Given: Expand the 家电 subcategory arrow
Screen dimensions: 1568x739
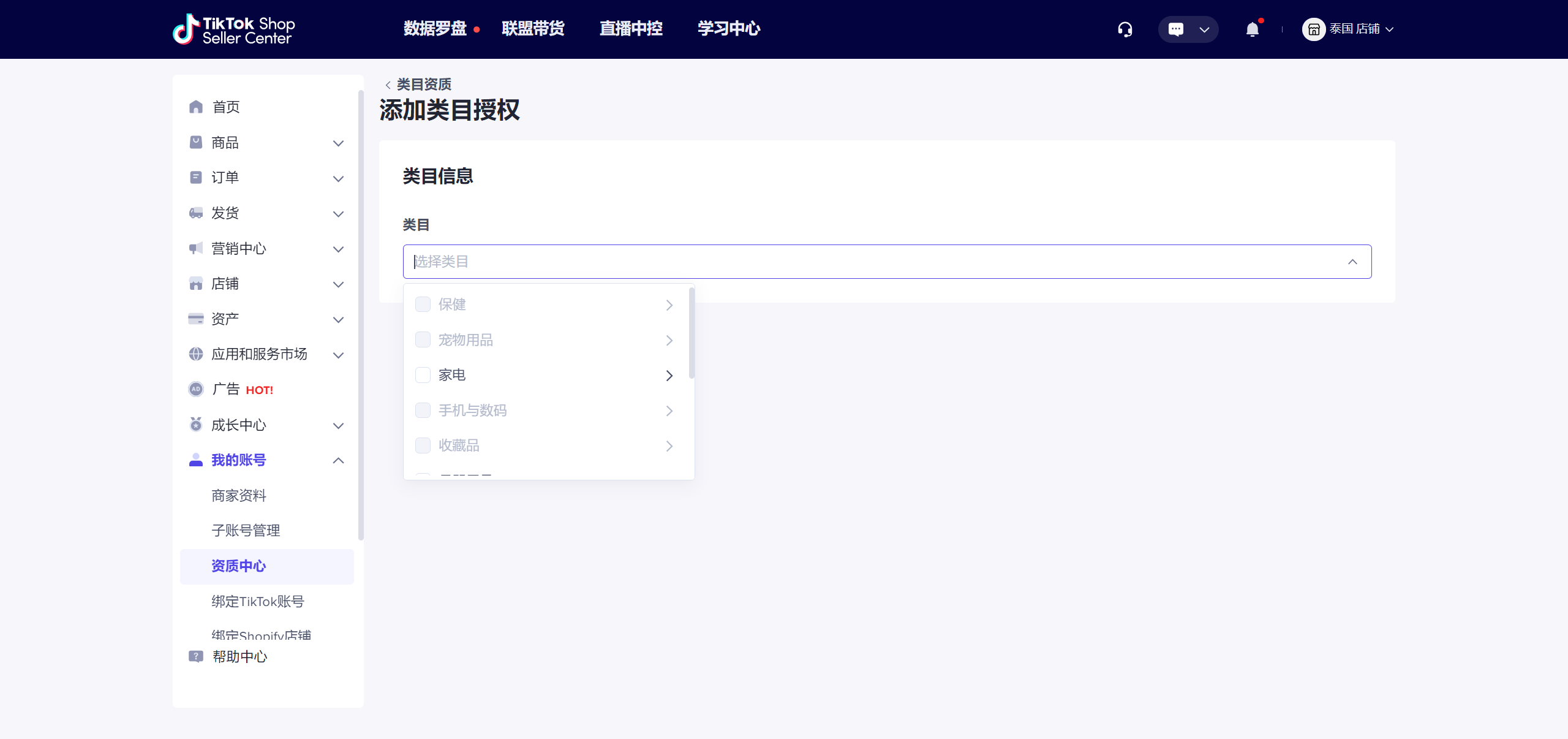Looking at the screenshot, I should [669, 376].
